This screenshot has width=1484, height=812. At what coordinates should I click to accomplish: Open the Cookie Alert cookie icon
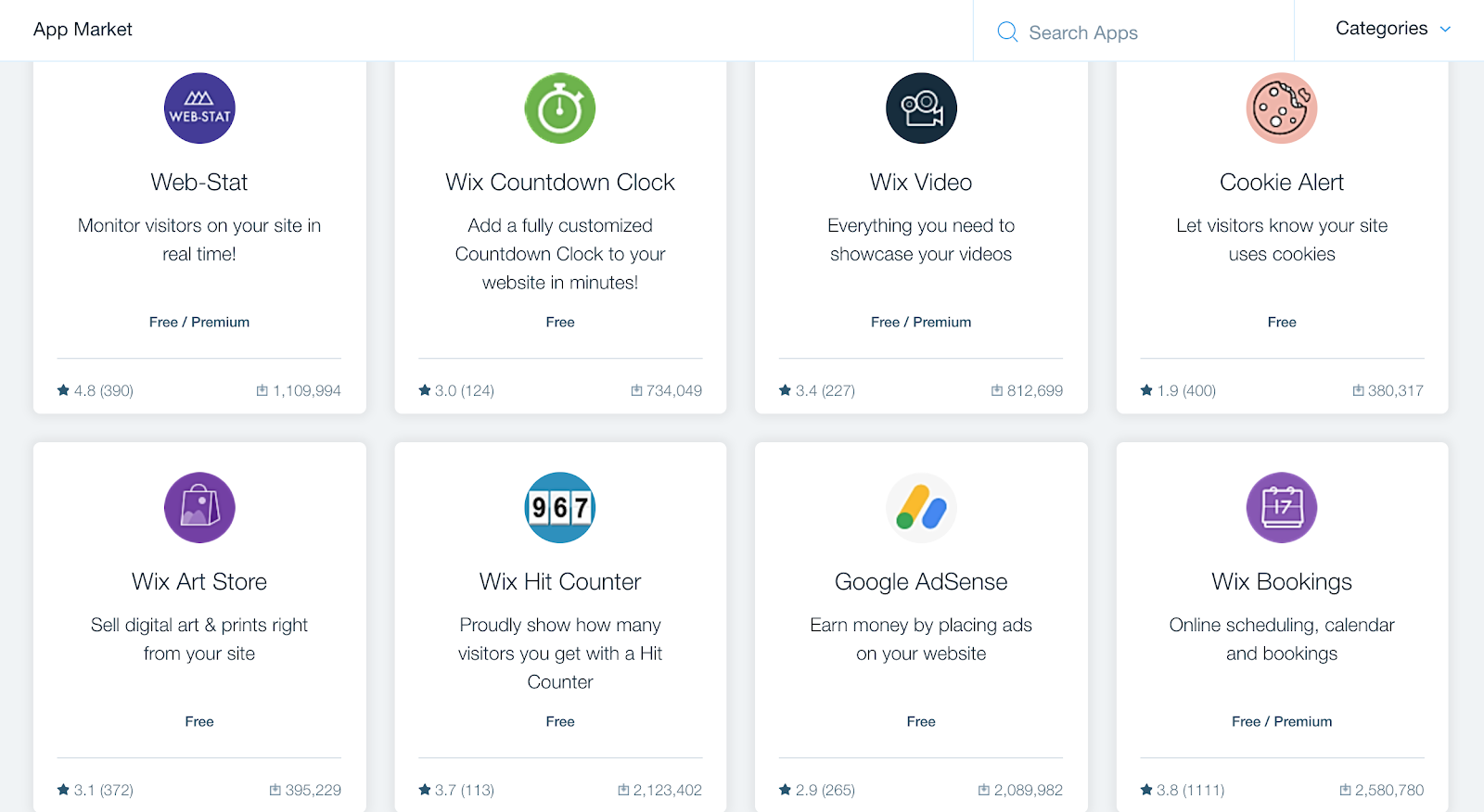1282,108
